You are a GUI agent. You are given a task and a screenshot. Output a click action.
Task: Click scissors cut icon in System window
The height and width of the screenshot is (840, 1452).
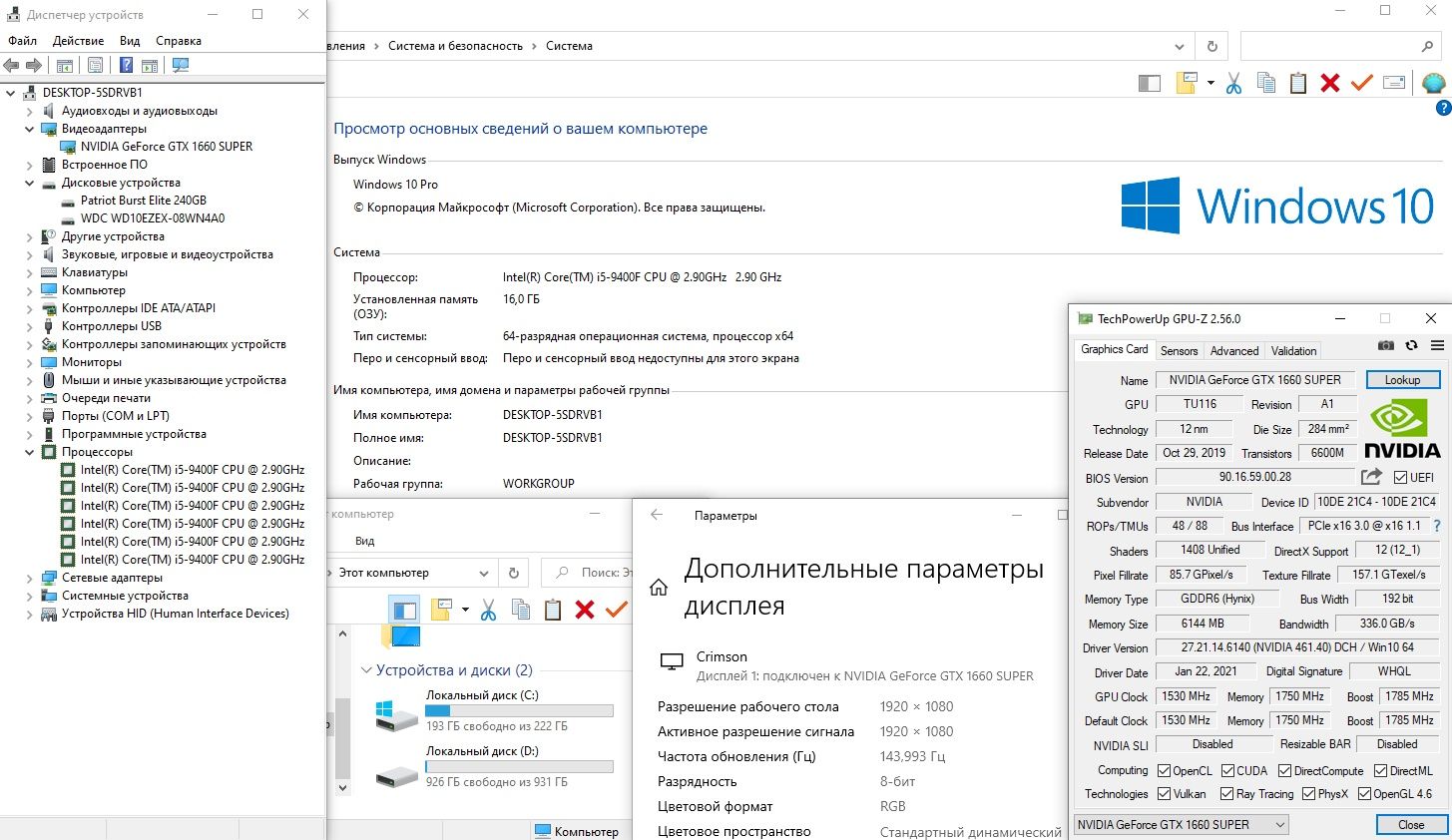click(x=1234, y=83)
